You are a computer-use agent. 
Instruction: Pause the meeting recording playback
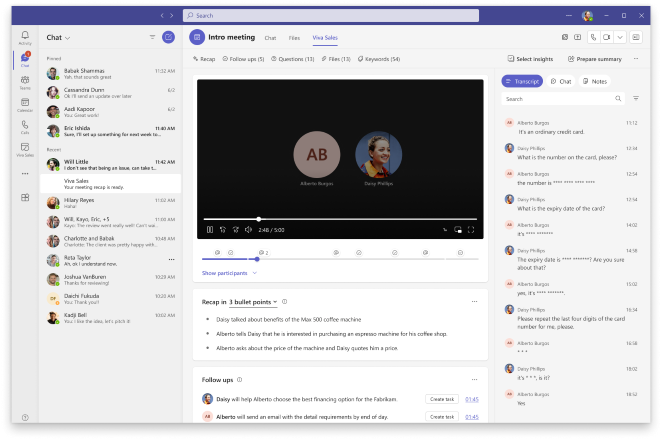[210, 229]
